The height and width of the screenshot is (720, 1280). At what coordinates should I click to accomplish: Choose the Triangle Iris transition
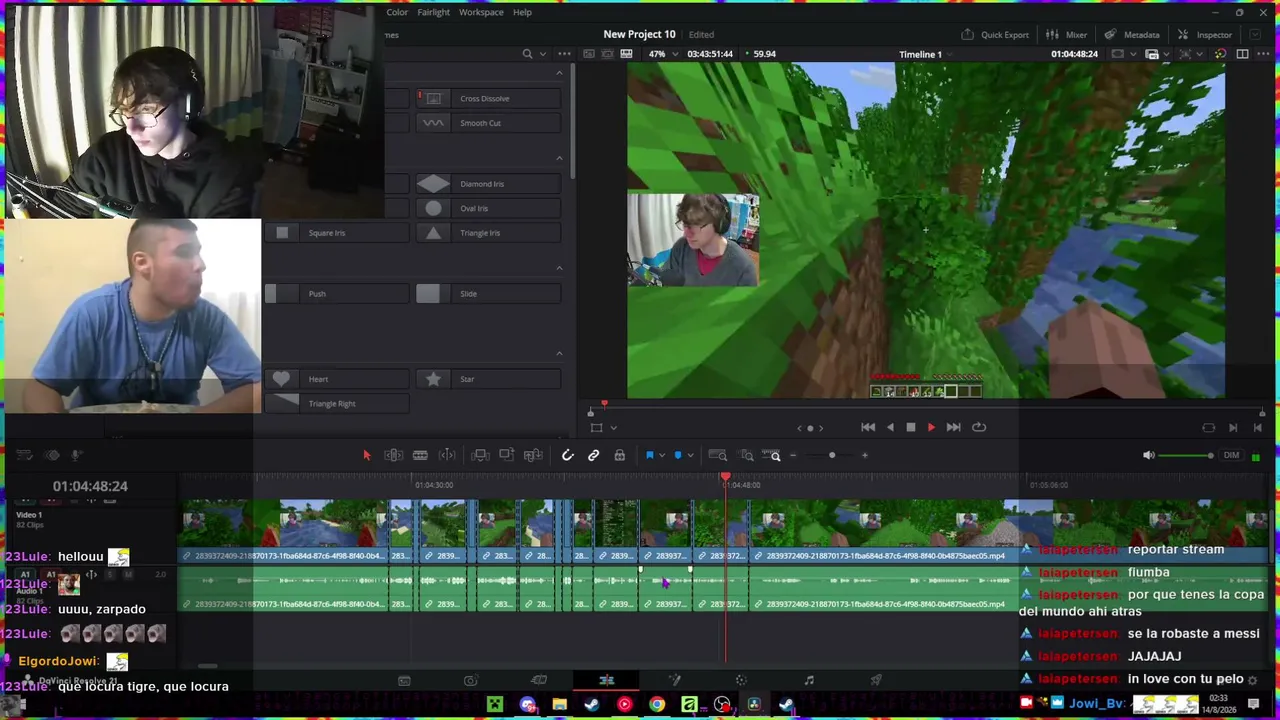point(488,233)
